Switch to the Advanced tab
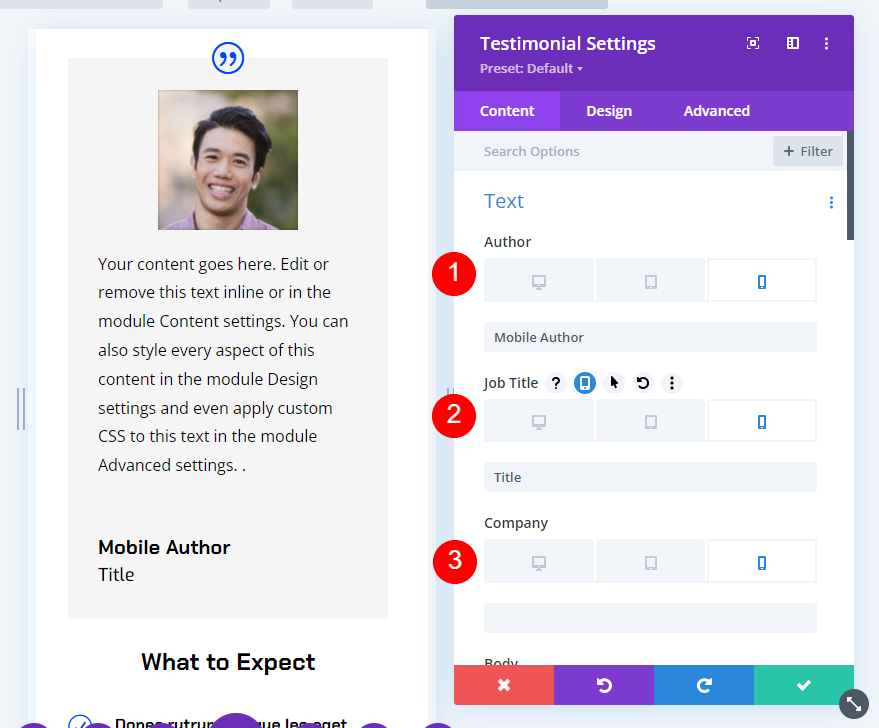This screenshot has width=879, height=728. 716,111
